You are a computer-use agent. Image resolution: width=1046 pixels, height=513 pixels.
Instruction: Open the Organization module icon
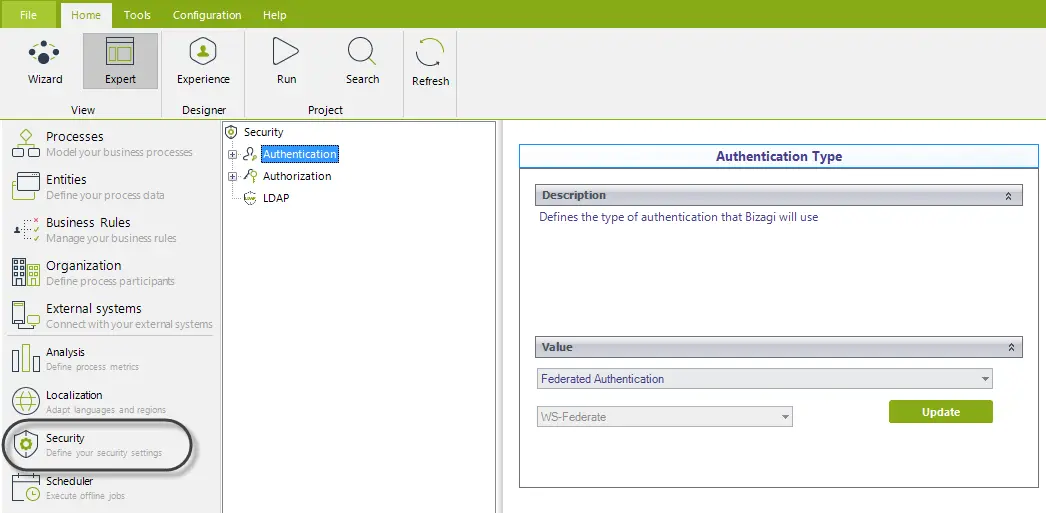[26, 272]
